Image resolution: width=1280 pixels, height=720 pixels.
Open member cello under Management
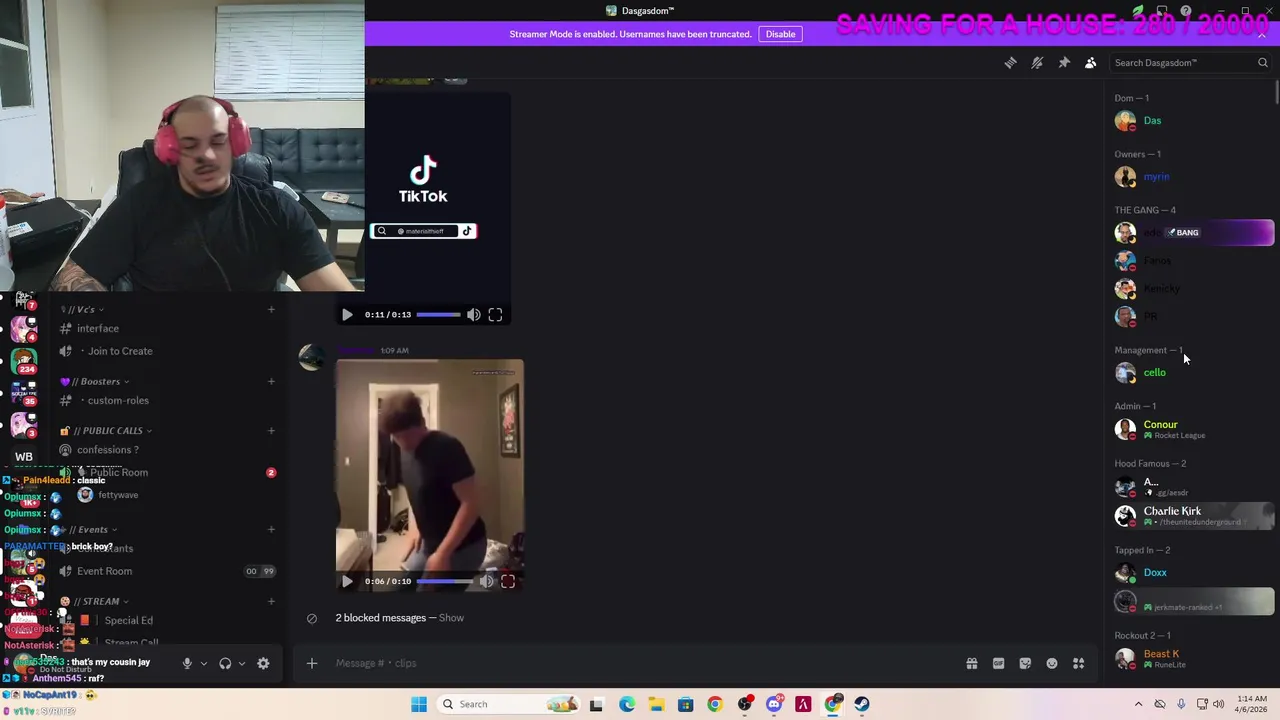click(x=1193, y=373)
